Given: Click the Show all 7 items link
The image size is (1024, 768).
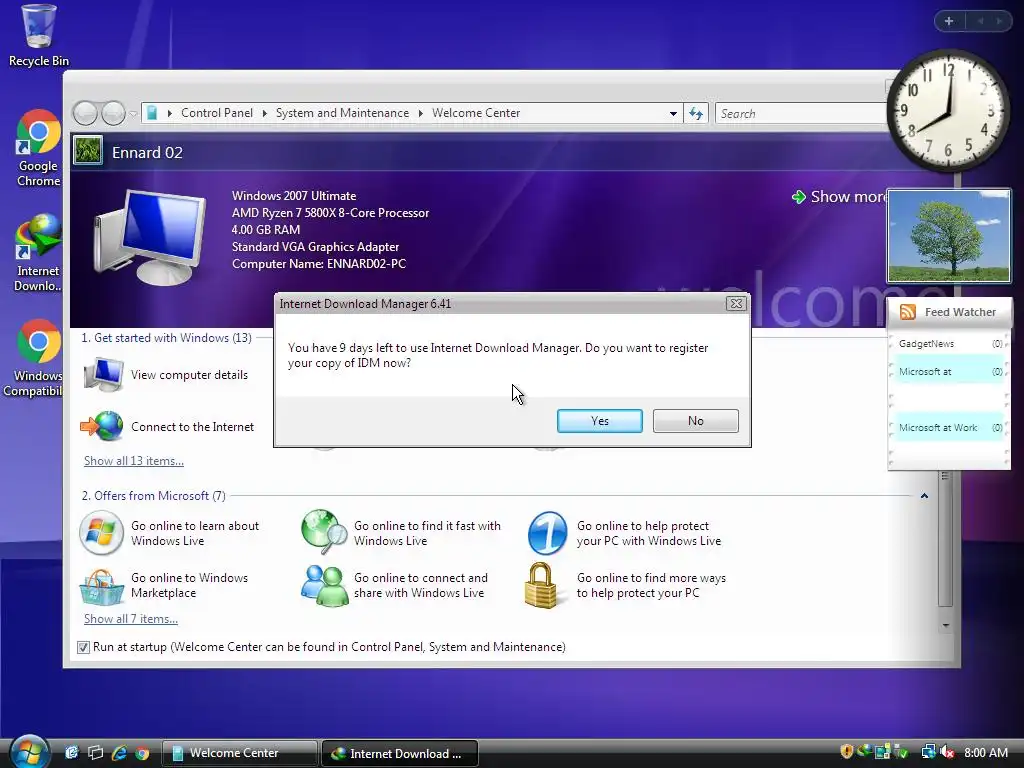Looking at the screenshot, I should (x=131, y=619).
